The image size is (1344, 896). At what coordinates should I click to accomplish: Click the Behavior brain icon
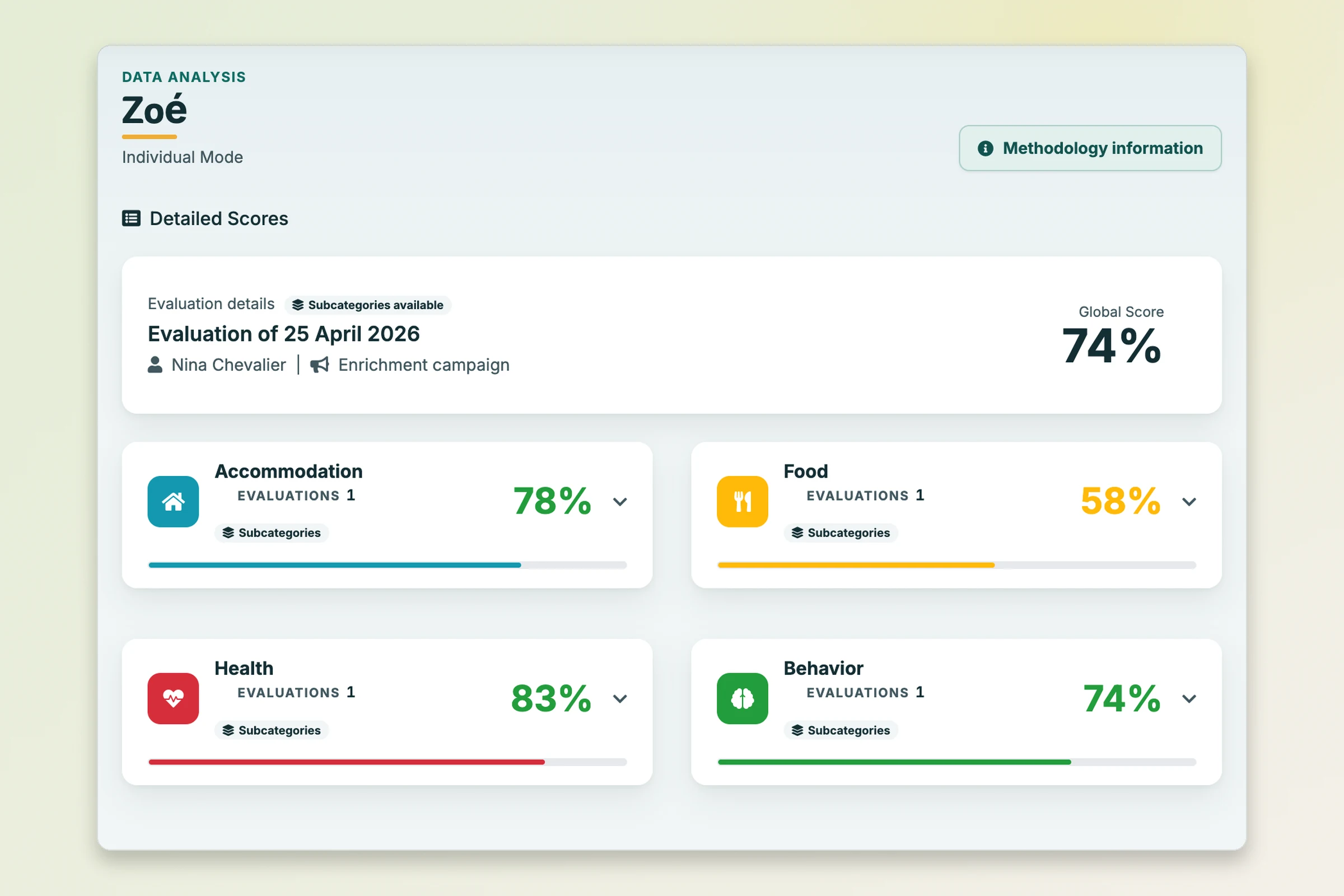[743, 698]
